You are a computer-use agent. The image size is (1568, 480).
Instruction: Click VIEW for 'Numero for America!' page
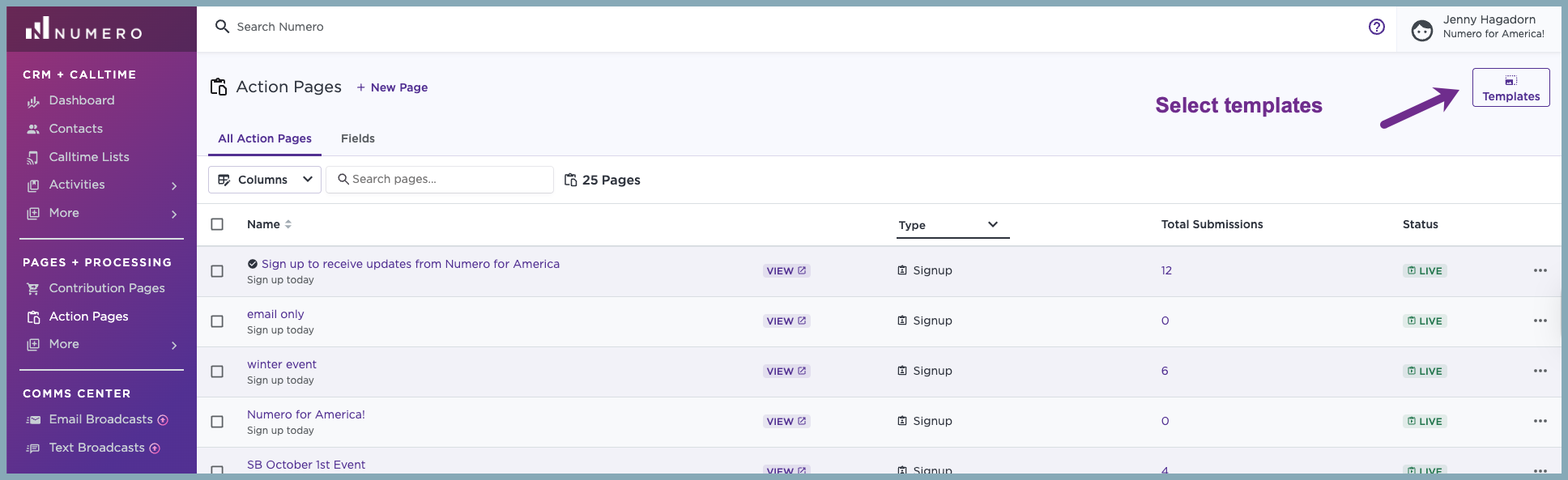(786, 421)
